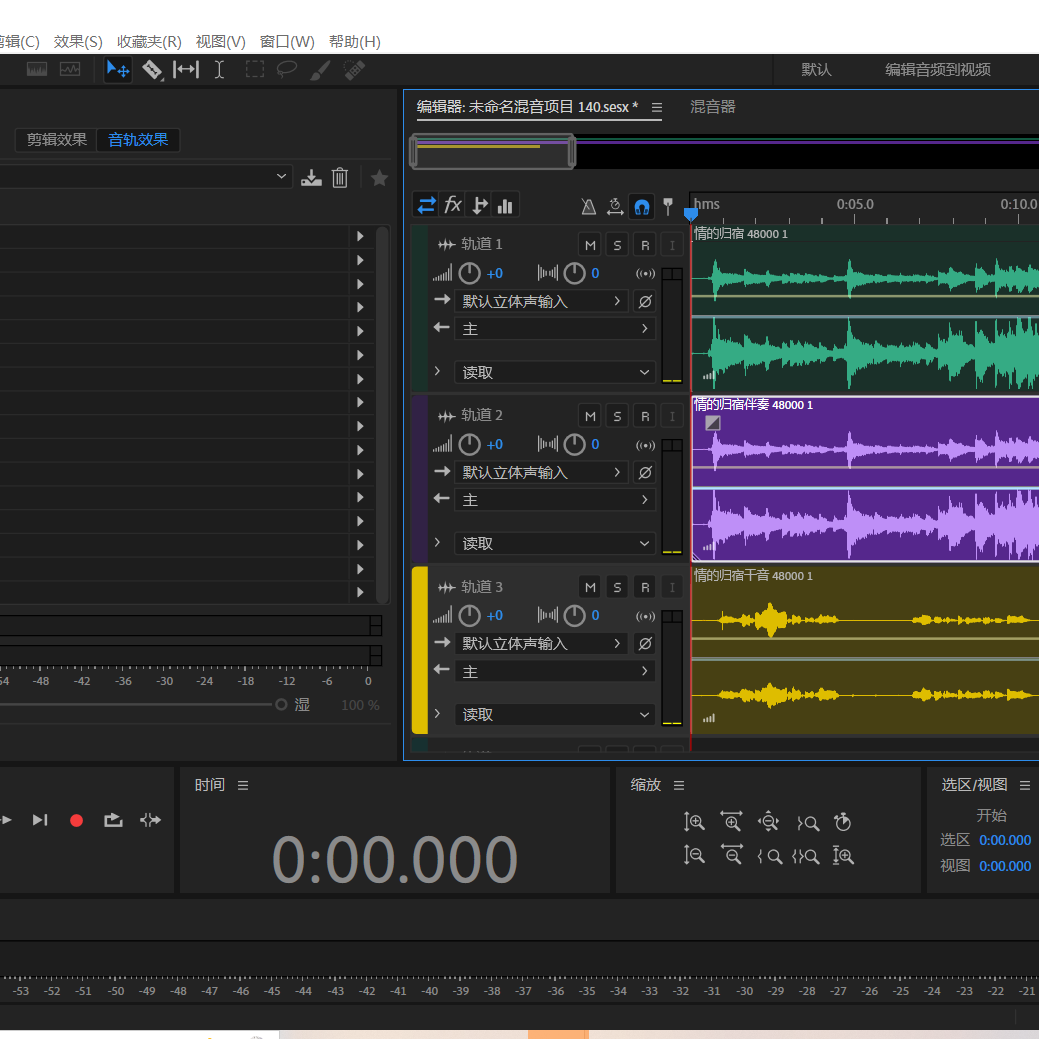Open the 时间 panel menu
The width and height of the screenshot is (1039, 1039).
[243, 785]
